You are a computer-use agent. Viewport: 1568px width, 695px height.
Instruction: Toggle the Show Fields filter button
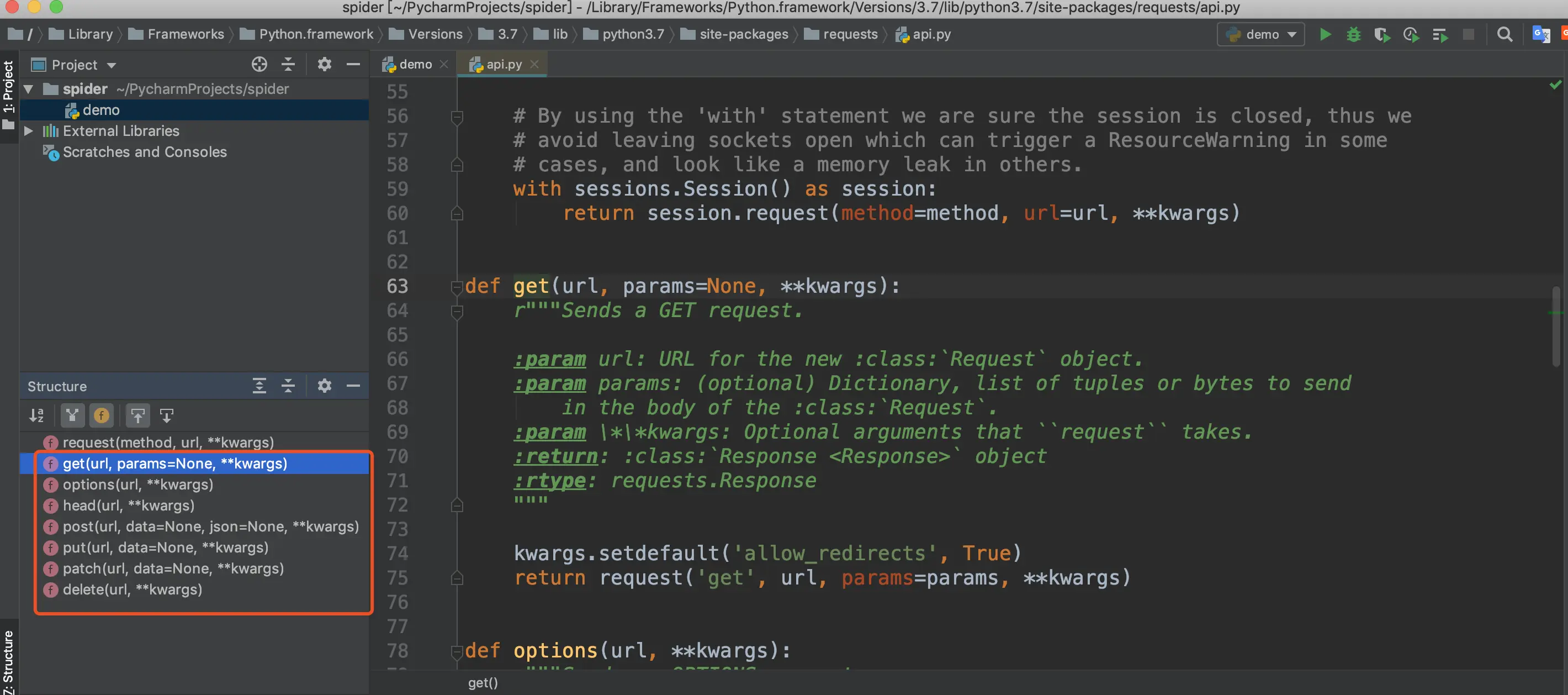(101, 415)
